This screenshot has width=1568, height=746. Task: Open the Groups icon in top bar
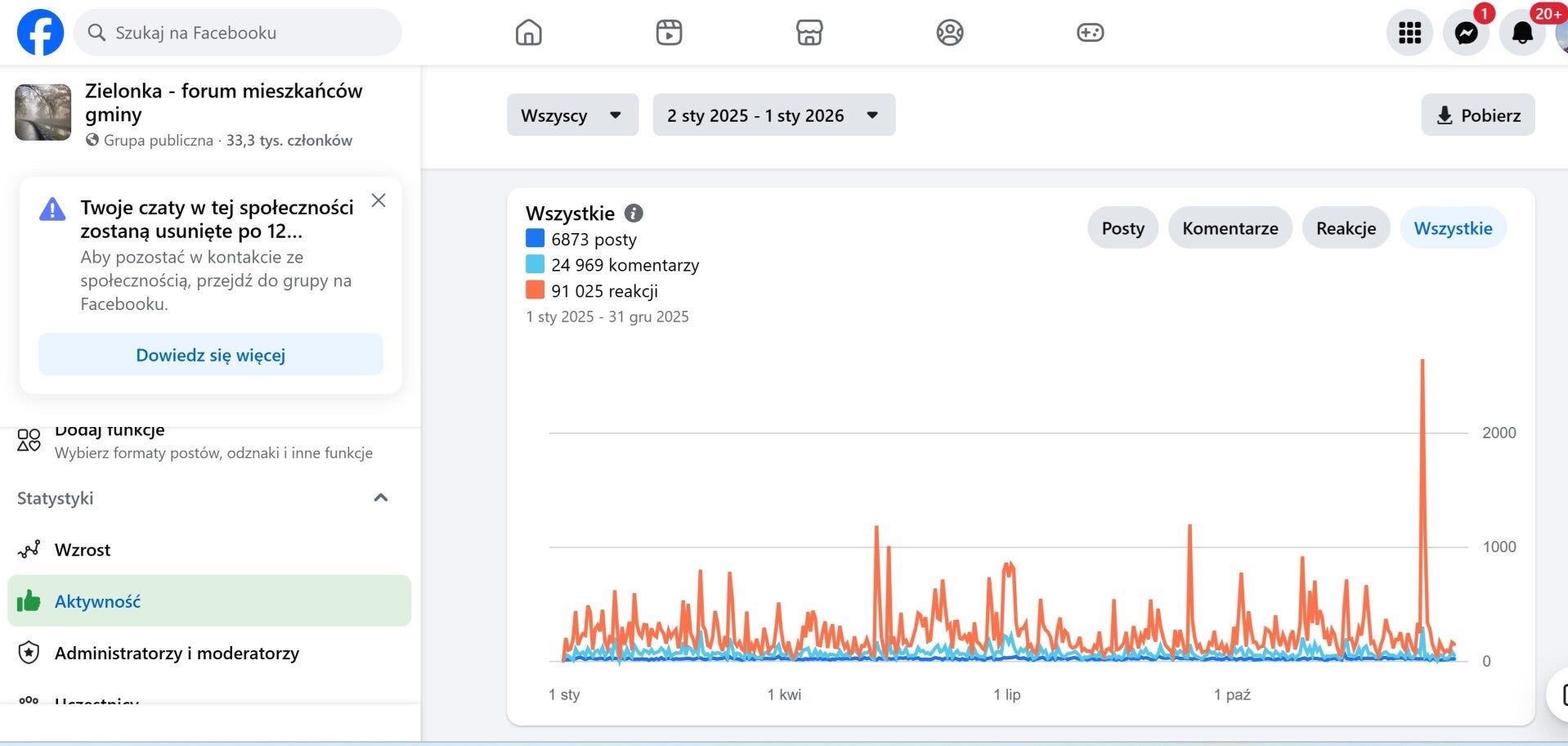click(949, 33)
